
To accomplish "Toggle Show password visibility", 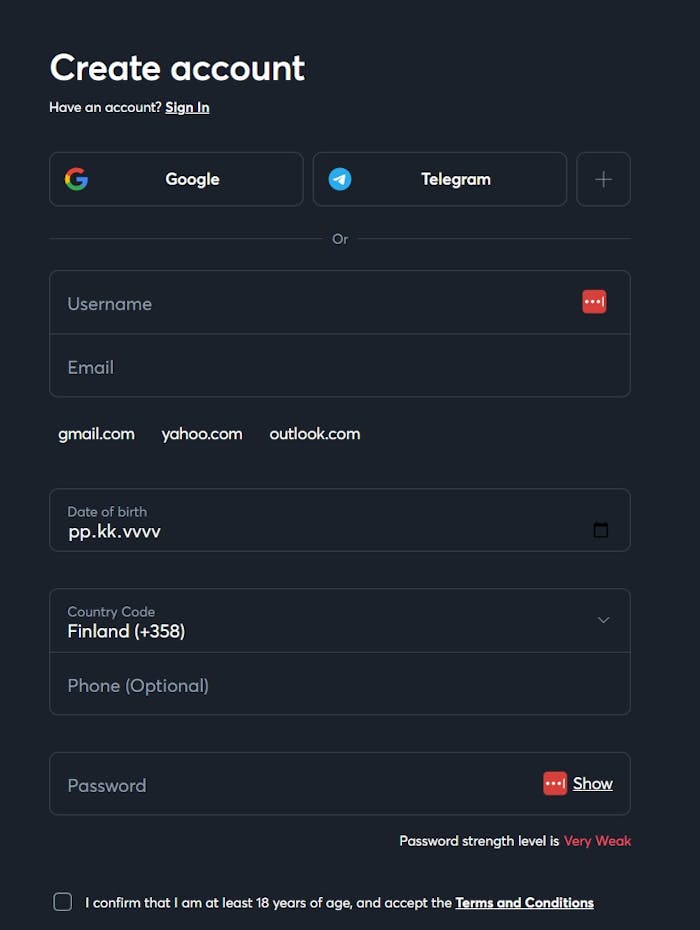I will click(592, 783).
